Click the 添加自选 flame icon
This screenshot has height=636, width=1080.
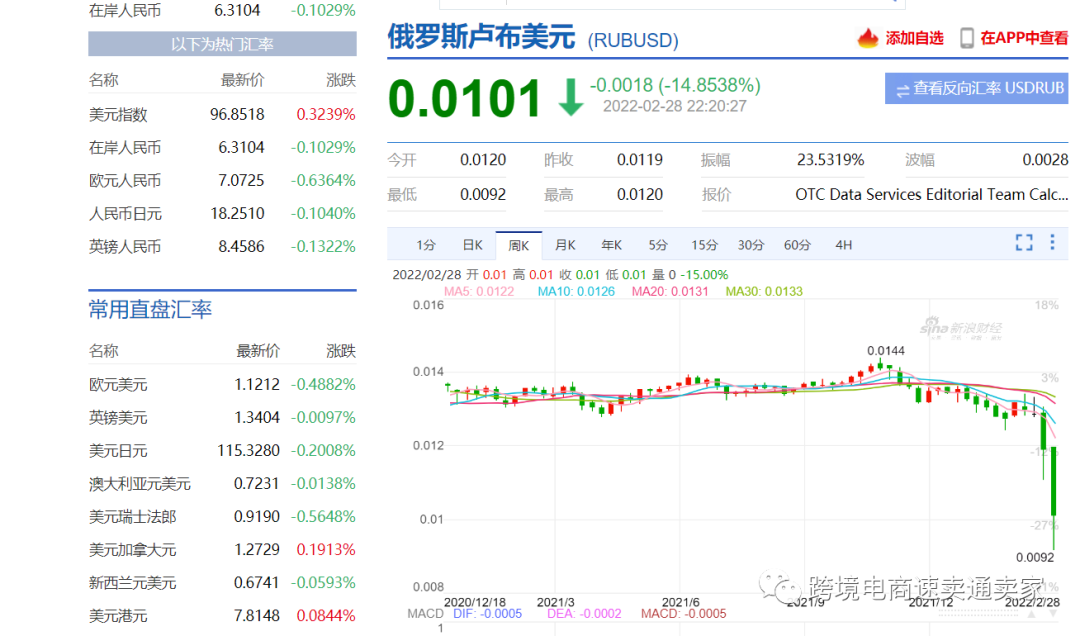(x=866, y=38)
